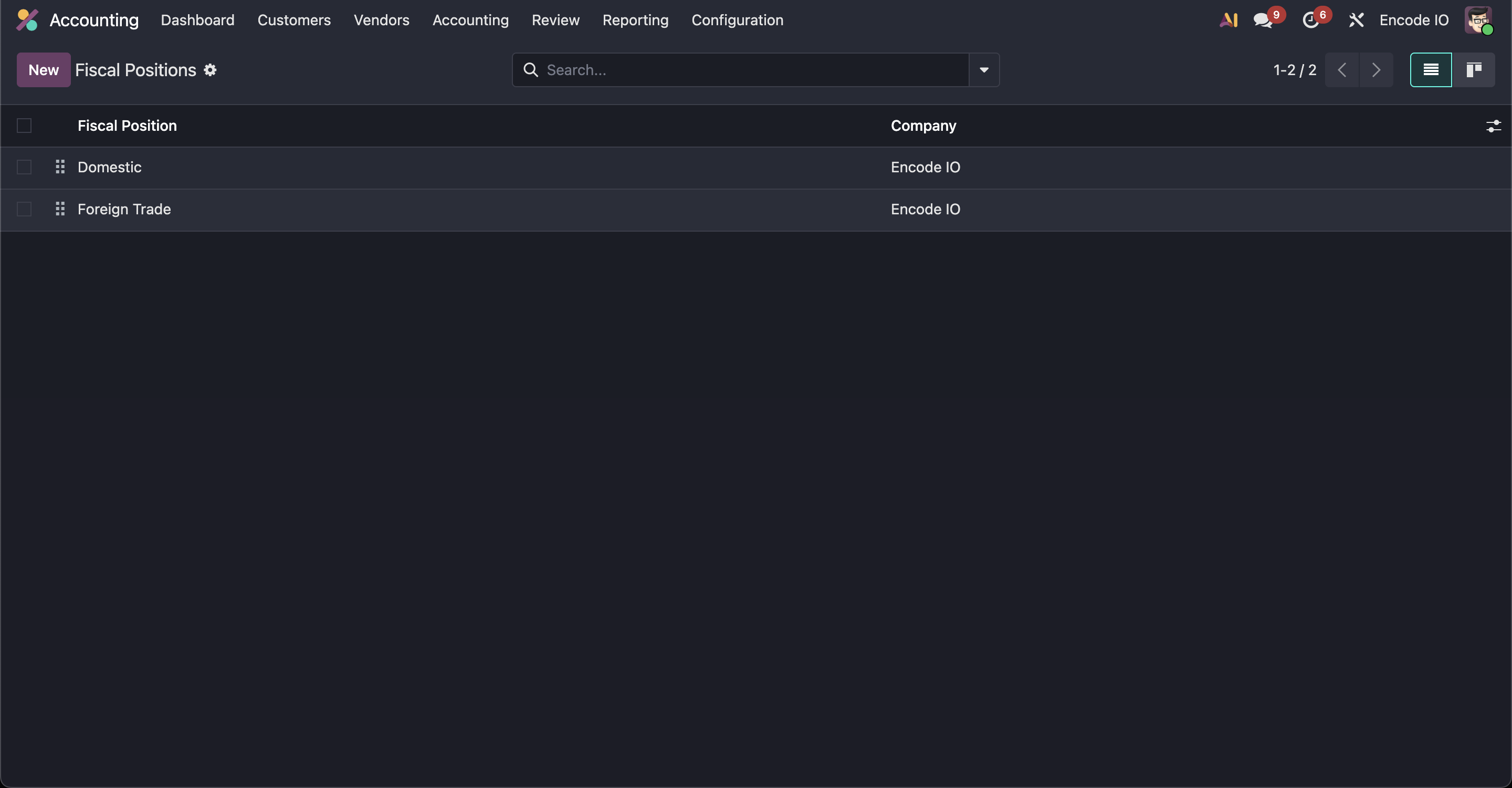This screenshot has width=1512, height=788.
Task: Go to next page arrow
Action: pyautogui.click(x=1376, y=70)
